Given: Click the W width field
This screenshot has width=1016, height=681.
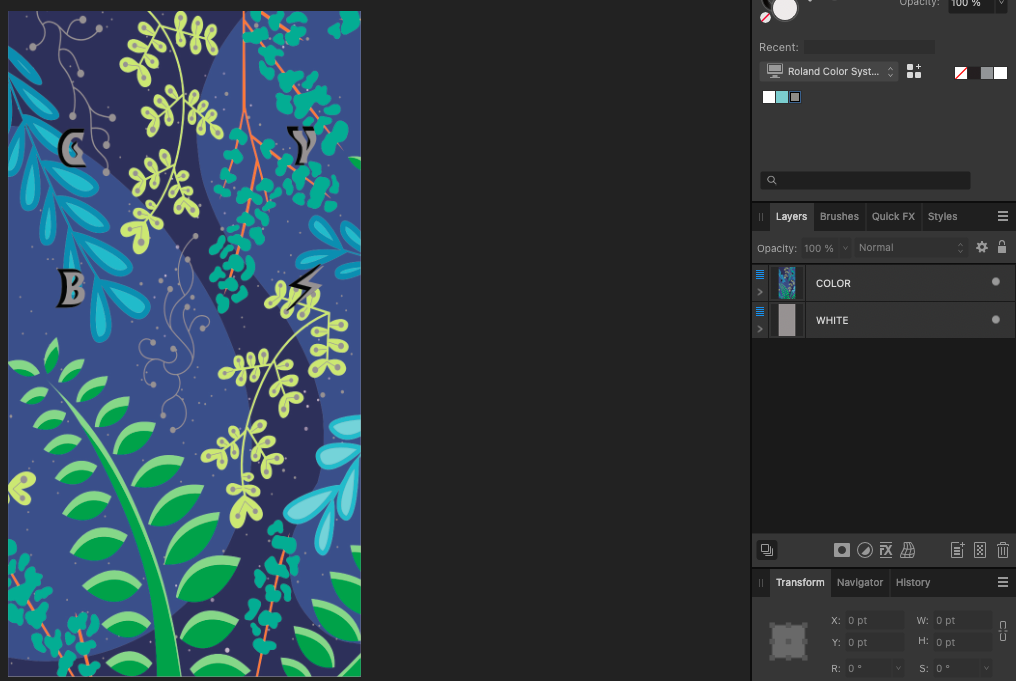Looking at the screenshot, I should [962, 620].
